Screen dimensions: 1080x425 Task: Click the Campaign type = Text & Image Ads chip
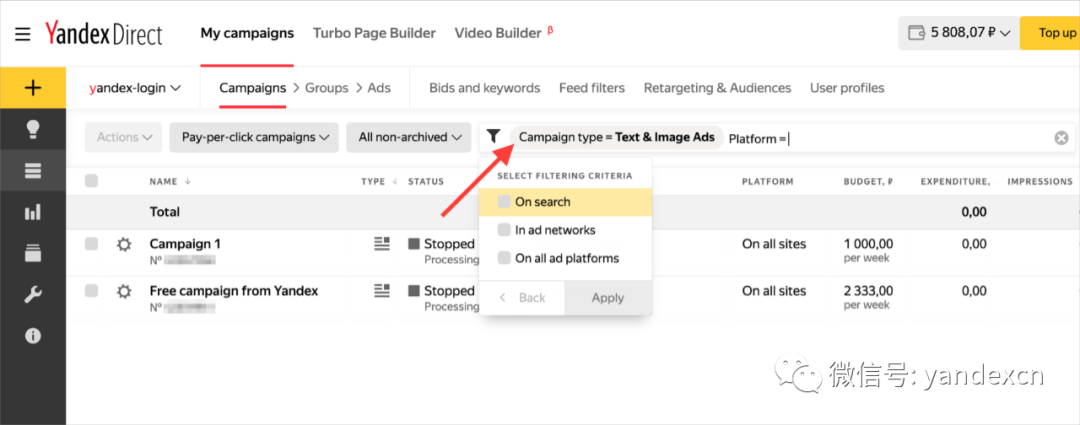coord(617,137)
